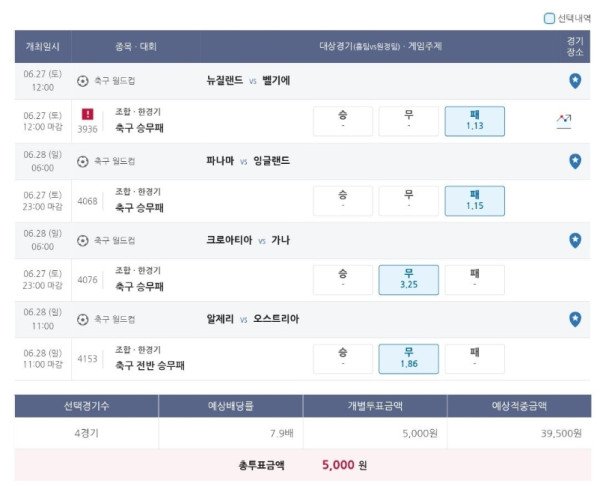Deselect 무 3.25 for game 4076
This screenshot has height=486, width=600.
409,280
